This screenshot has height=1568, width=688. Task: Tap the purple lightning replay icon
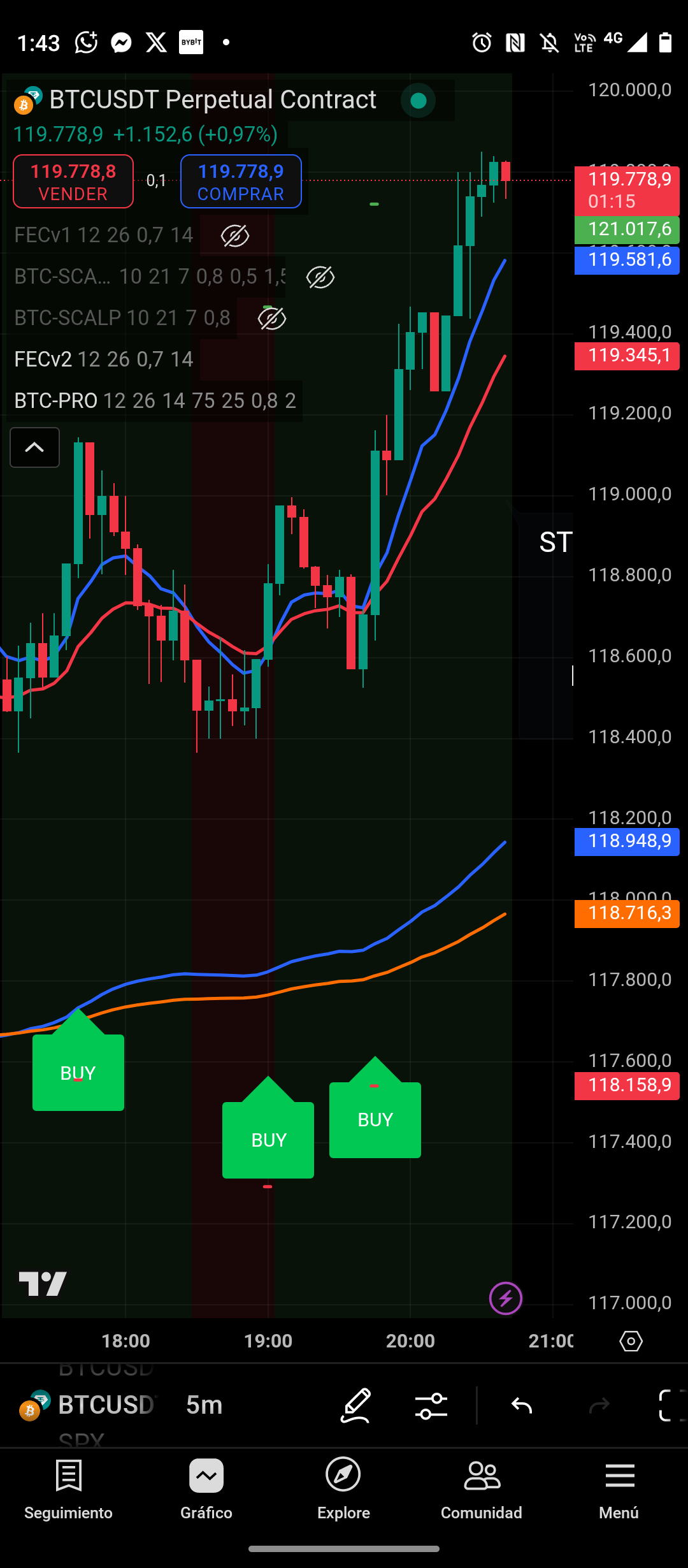[x=506, y=1298]
